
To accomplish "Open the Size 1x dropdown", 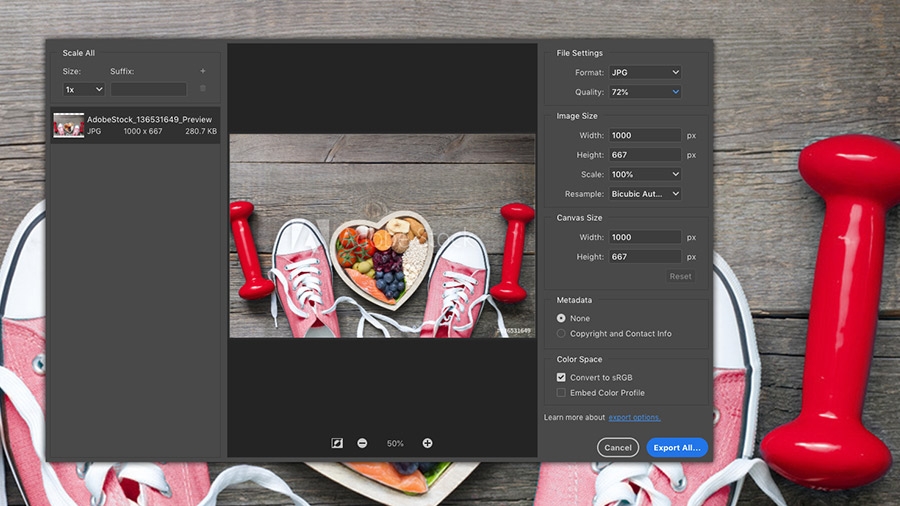I will (x=84, y=89).
